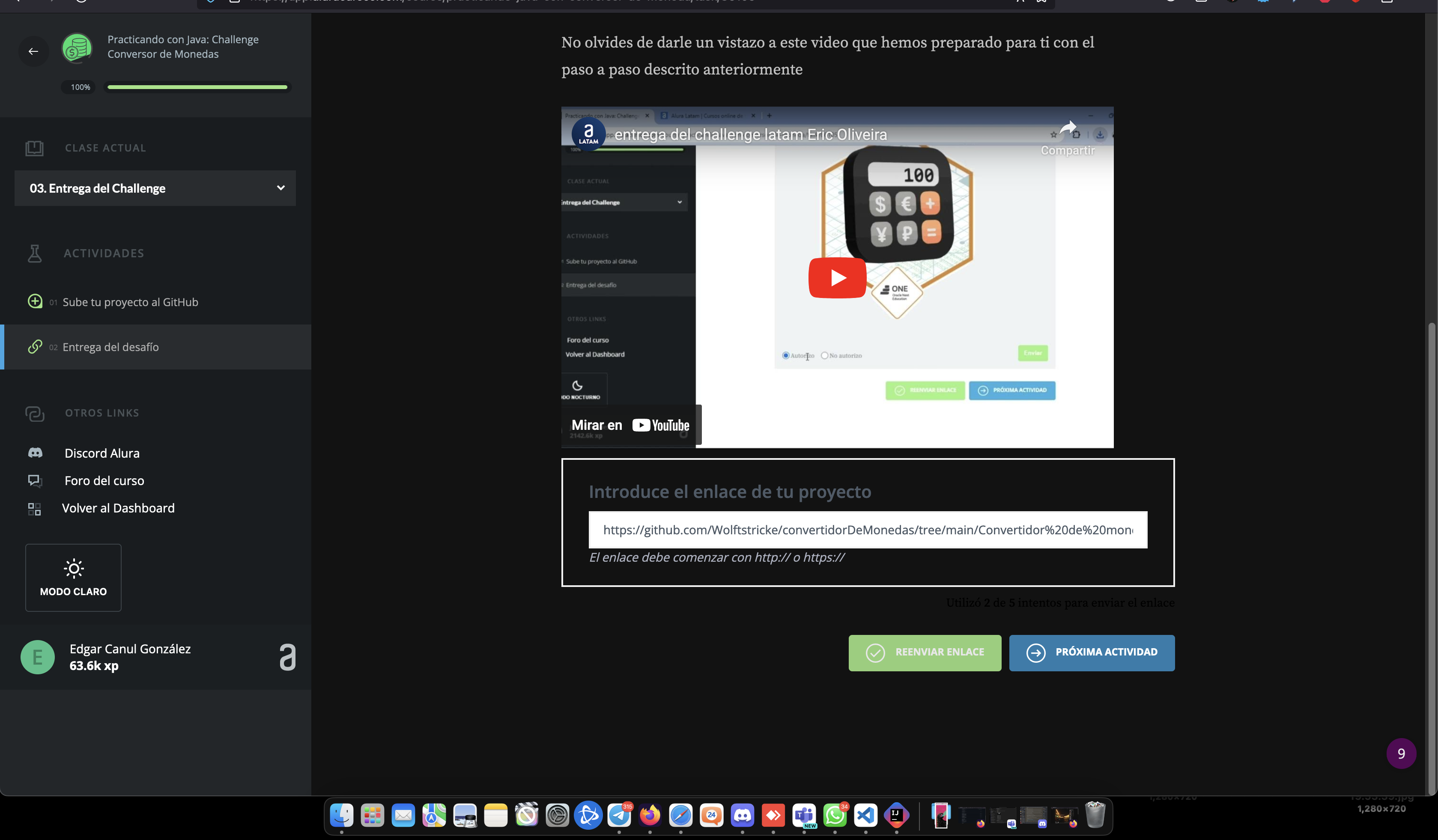The width and height of the screenshot is (1438, 840).
Task: Open Launchpad from the dock
Action: tap(373, 815)
